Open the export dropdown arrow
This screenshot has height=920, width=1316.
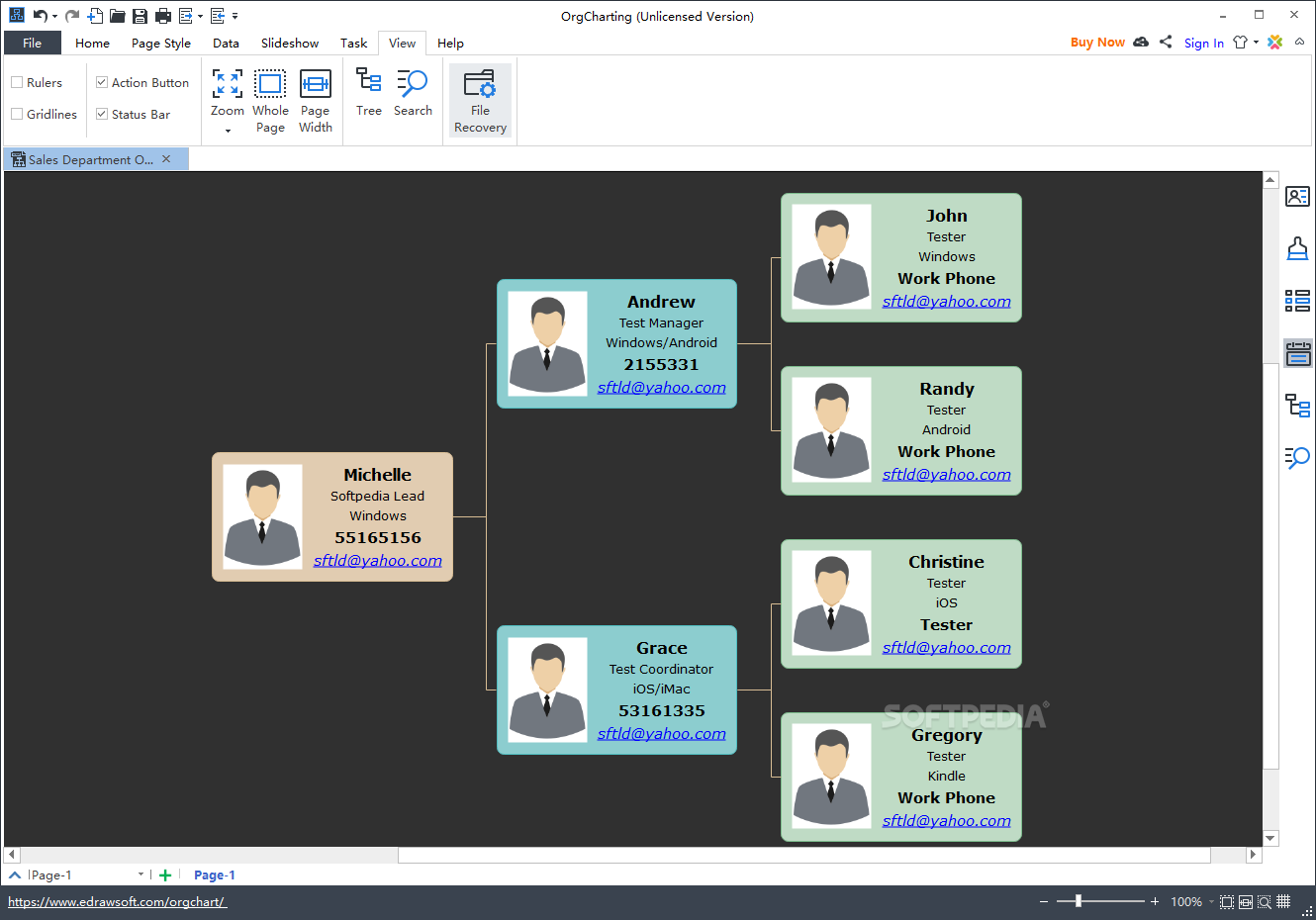pos(200,16)
